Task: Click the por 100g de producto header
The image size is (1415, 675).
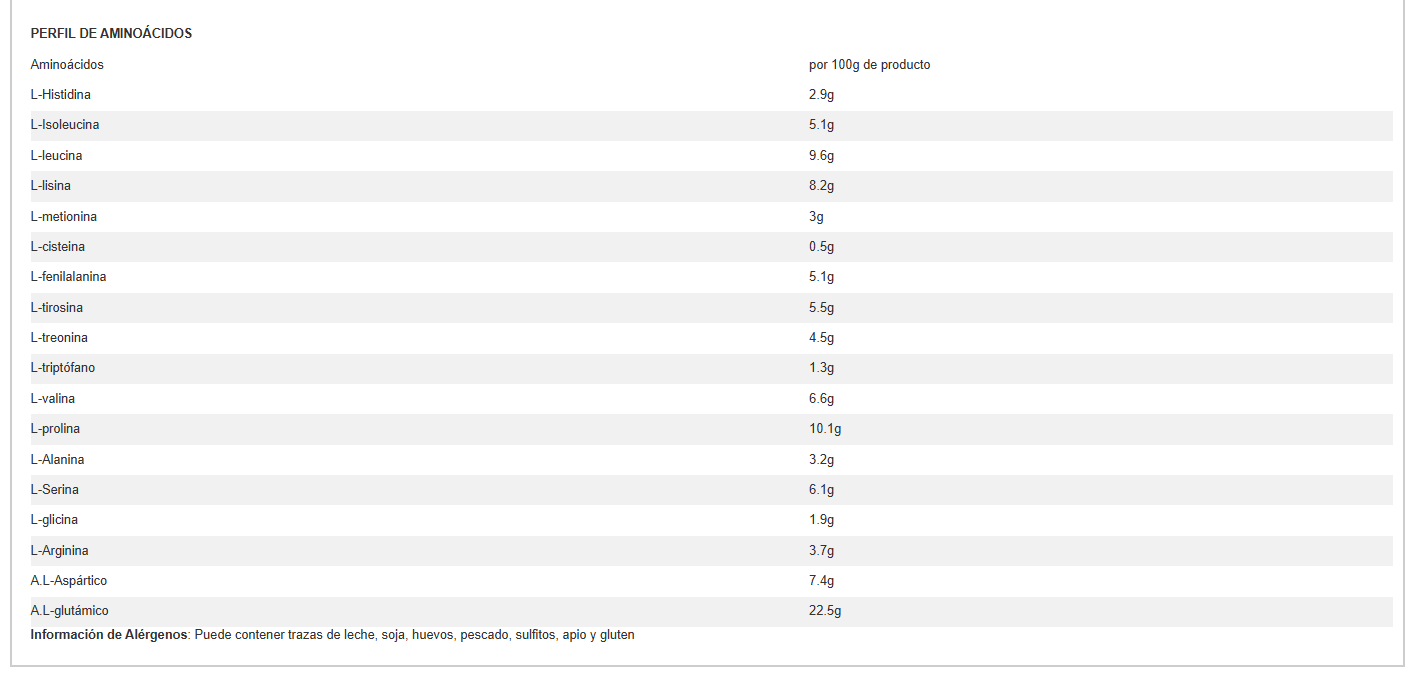Action: 869,65
